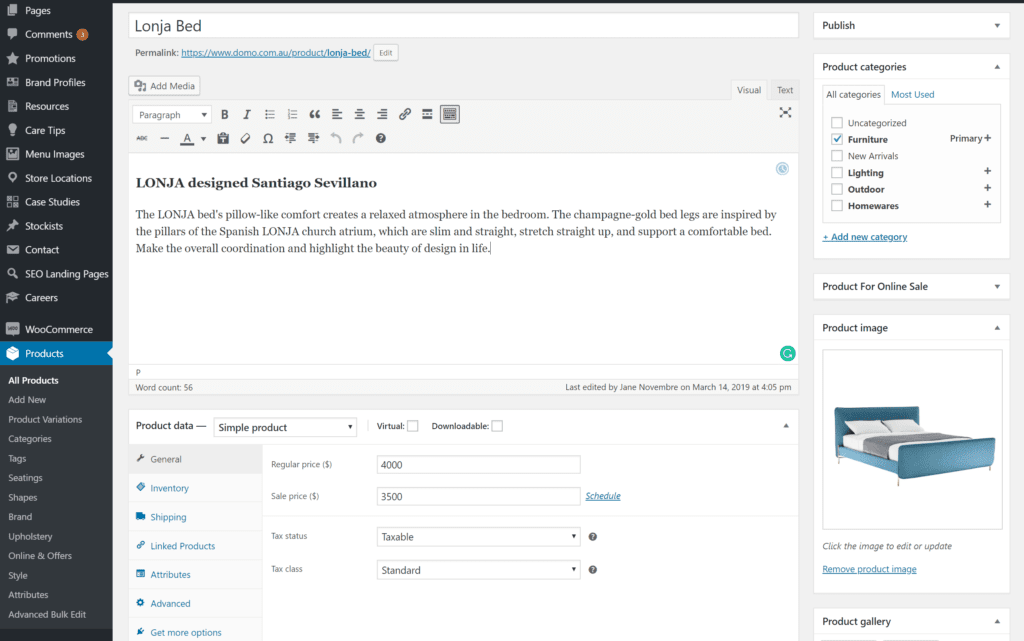Insert a numbered list

tap(292, 114)
